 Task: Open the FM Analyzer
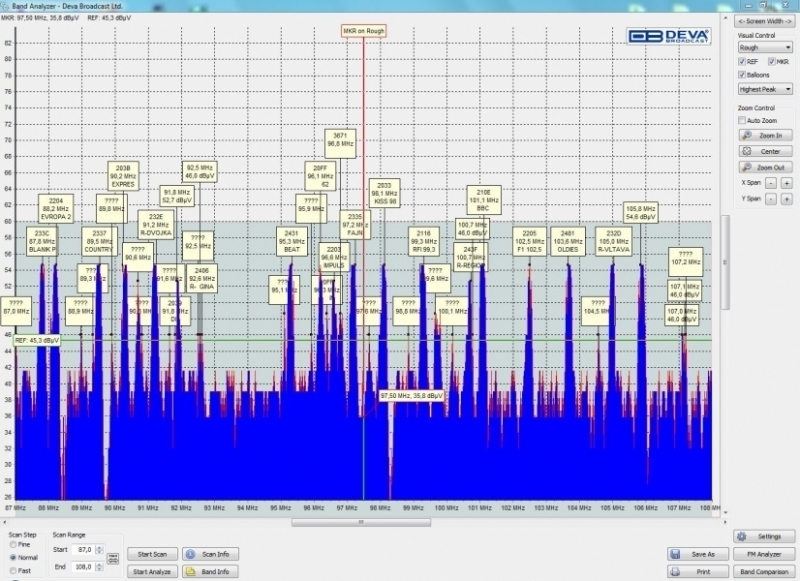click(764, 554)
